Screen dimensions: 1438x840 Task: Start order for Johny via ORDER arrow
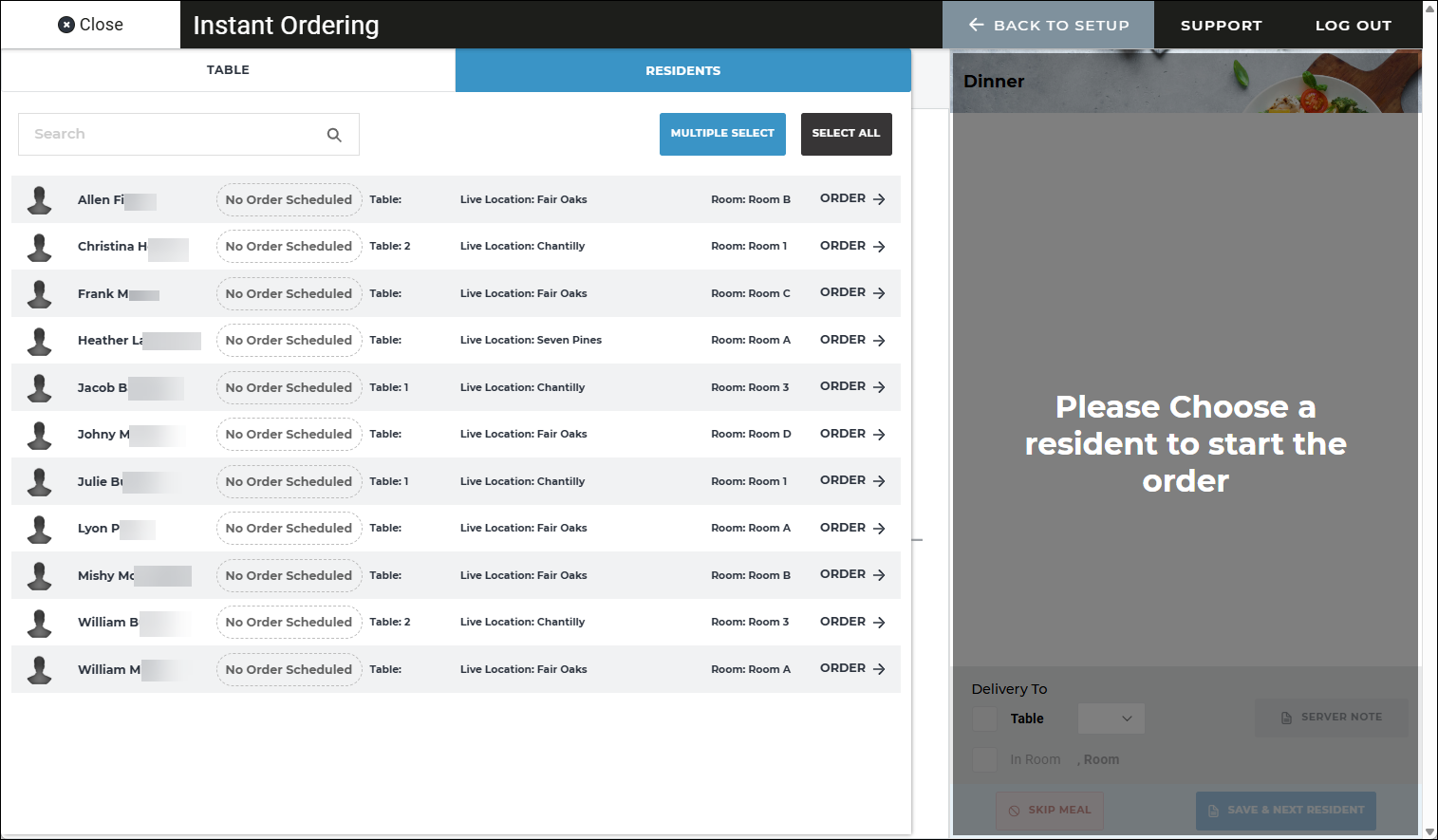[x=852, y=434]
